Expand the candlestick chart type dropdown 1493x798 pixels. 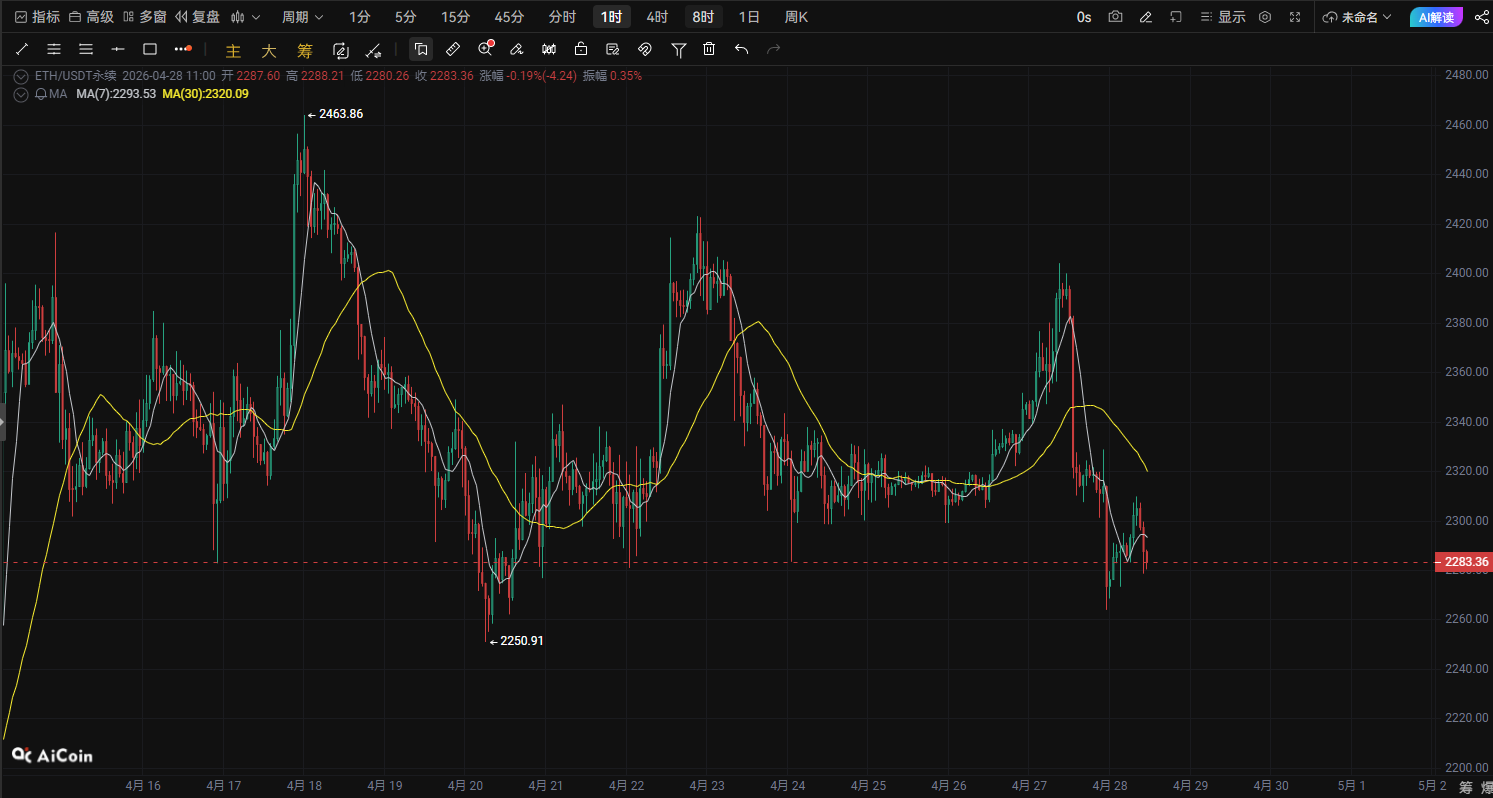click(x=245, y=17)
